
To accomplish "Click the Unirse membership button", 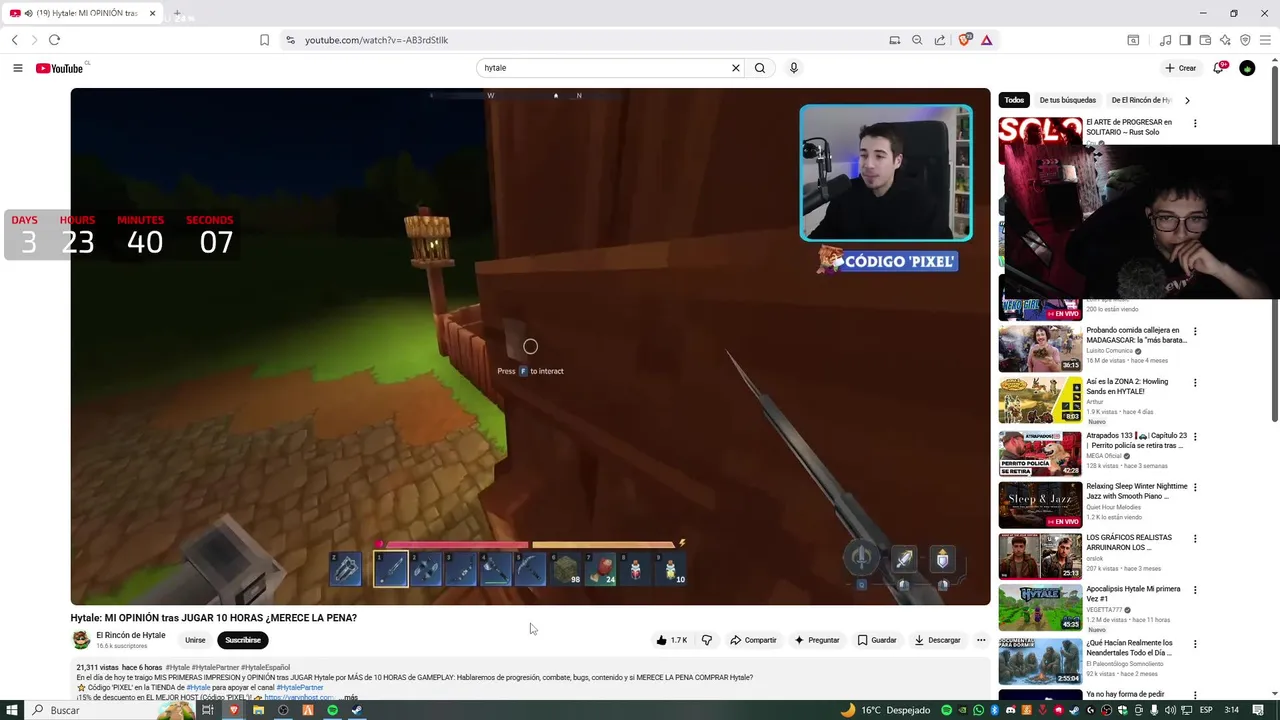I will click(x=195, y=640).
